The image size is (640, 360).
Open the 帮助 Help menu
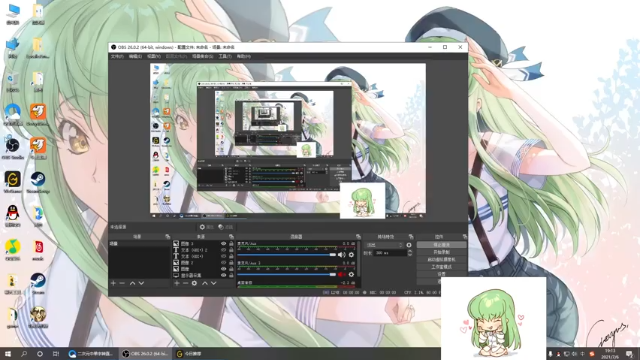pos(243,56)
